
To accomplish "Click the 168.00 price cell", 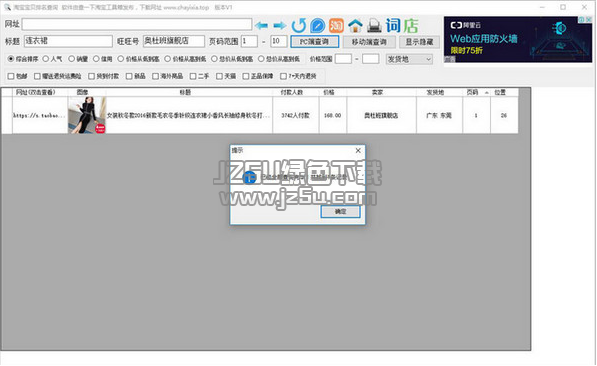I will (332, 115).
